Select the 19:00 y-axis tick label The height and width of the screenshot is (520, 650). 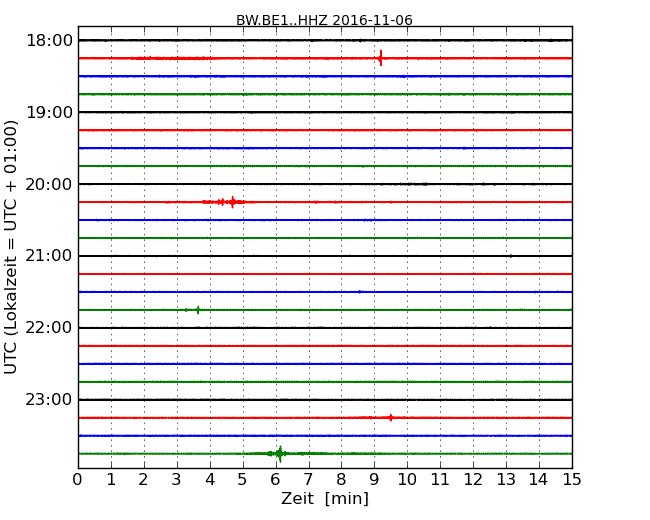(49, 112)
